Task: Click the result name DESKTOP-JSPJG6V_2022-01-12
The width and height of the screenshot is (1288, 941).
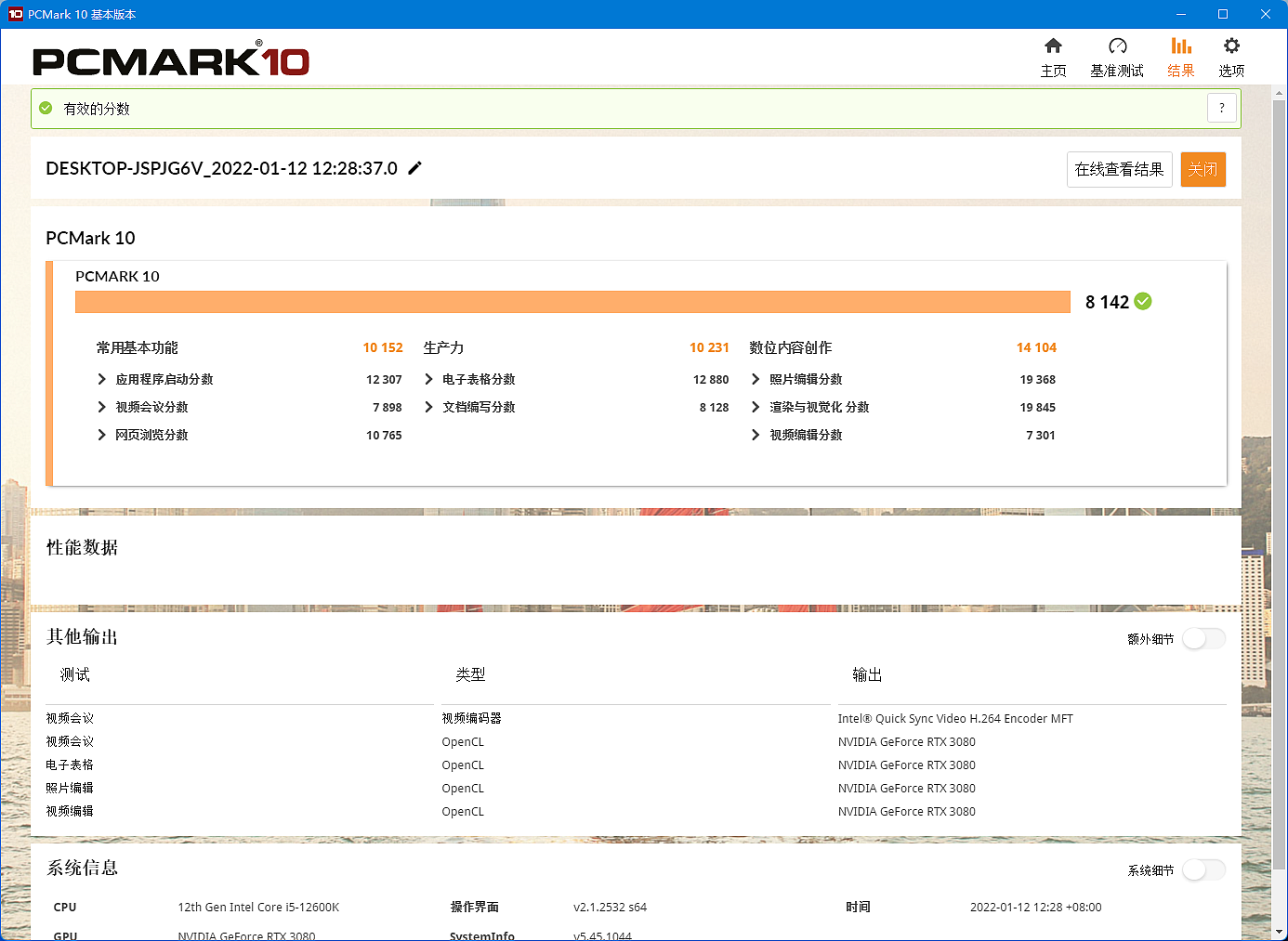Action: tap(221, 168)
